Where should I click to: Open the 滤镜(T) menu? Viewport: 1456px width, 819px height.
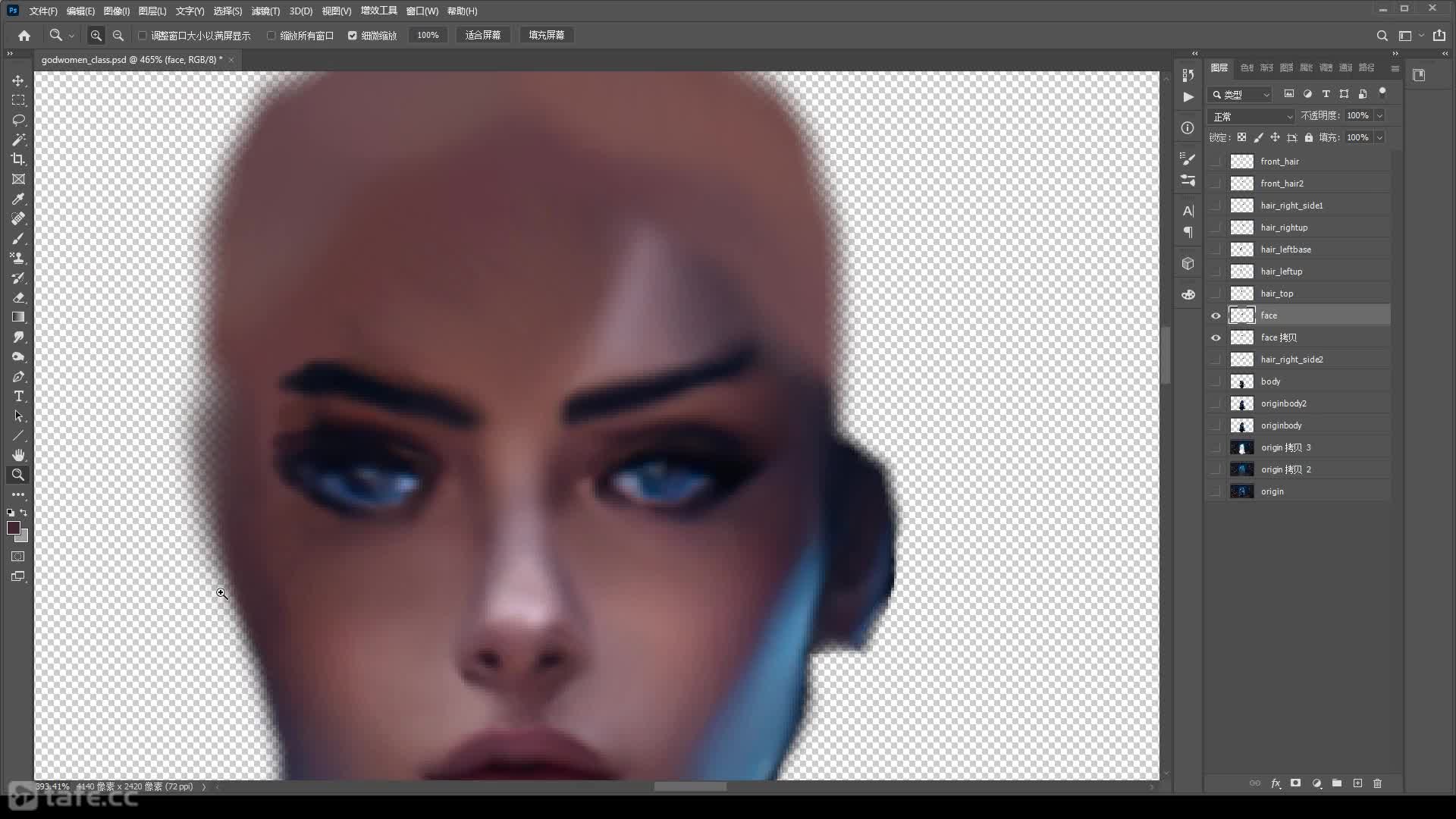265,11
